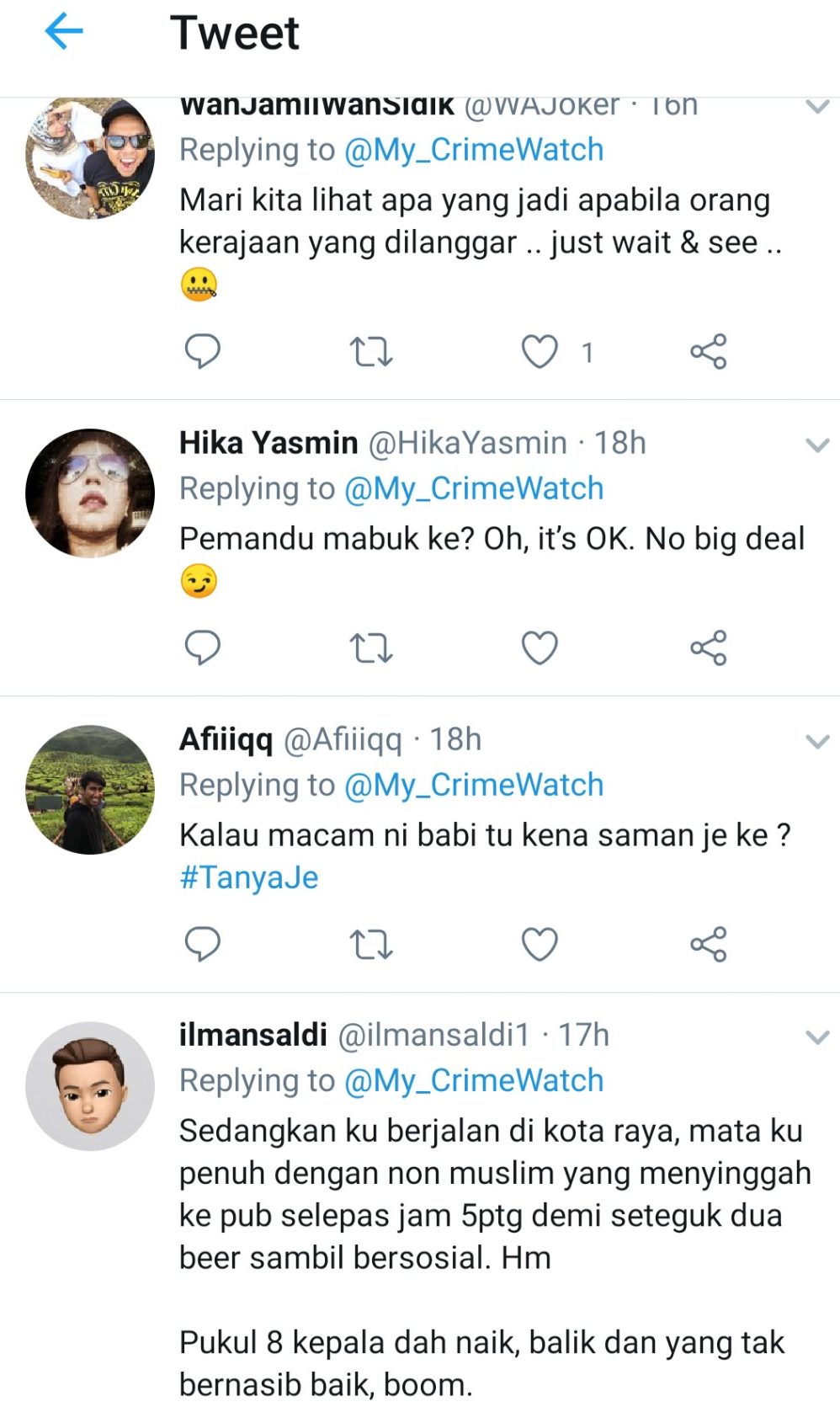Like WanJamilWanSidik's tweet
The height and width of the screenshot is (1407, 840).
540,351
